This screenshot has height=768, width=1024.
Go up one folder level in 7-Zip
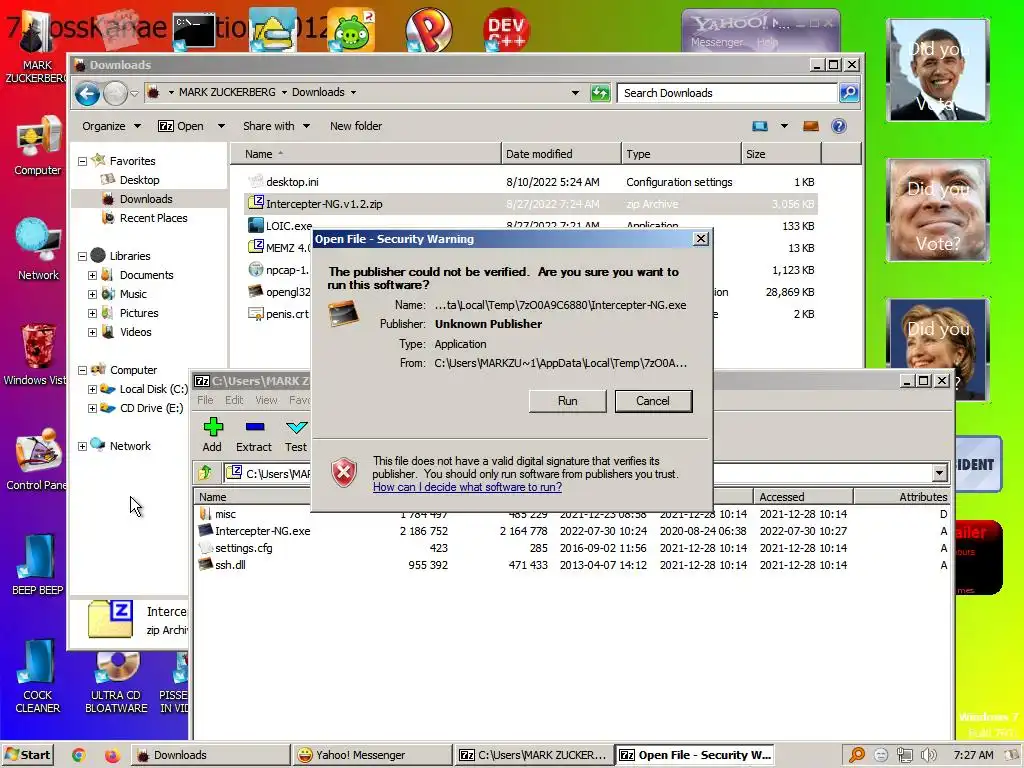pos(206,472)
